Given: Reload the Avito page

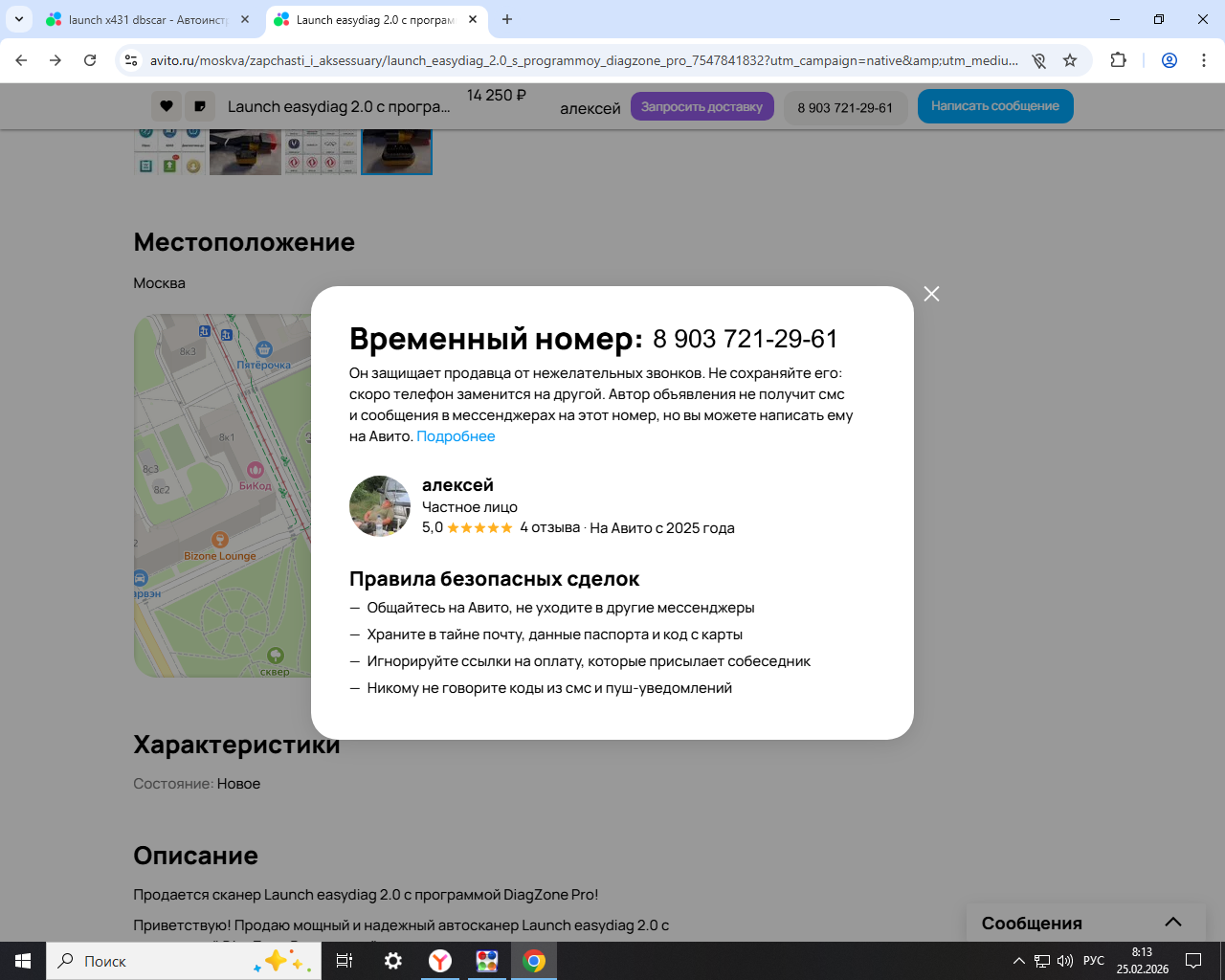Looking at the screenshot, I should (x=90, y=60).
